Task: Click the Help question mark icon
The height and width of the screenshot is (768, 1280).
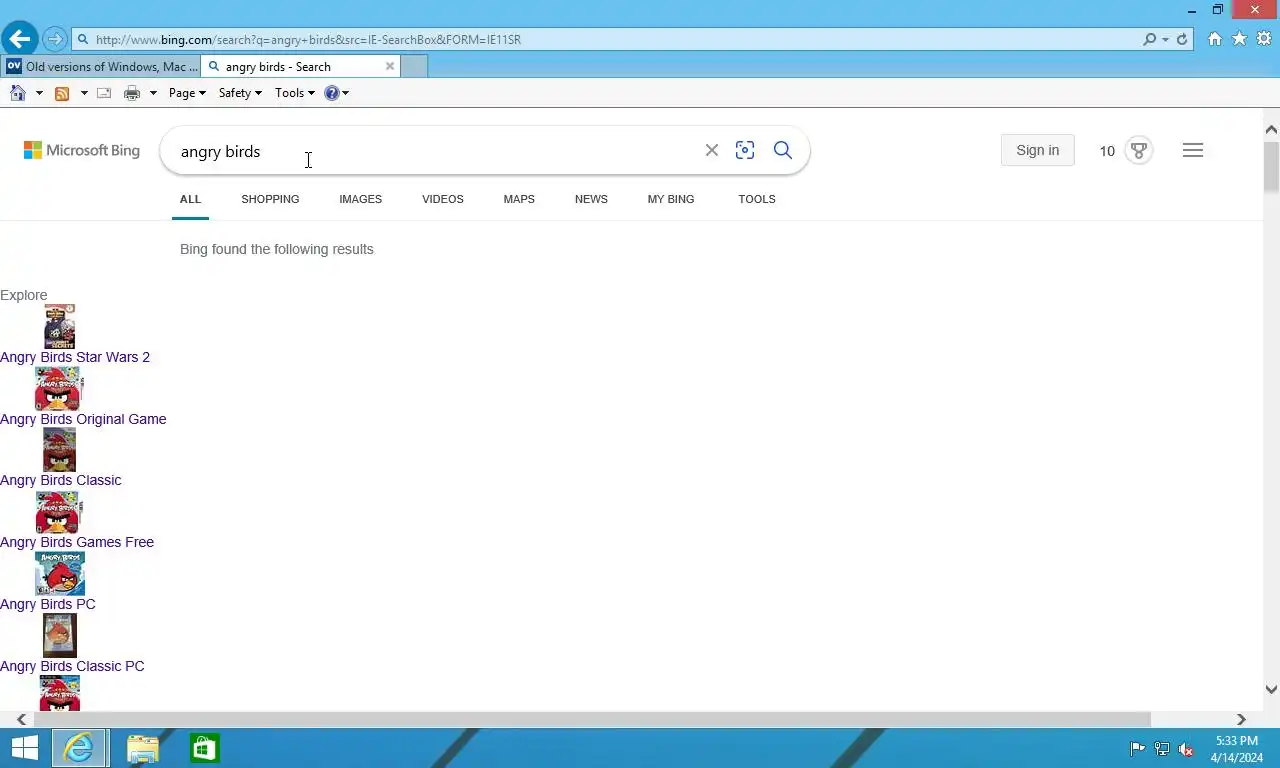Action: [x=332, y=93]
